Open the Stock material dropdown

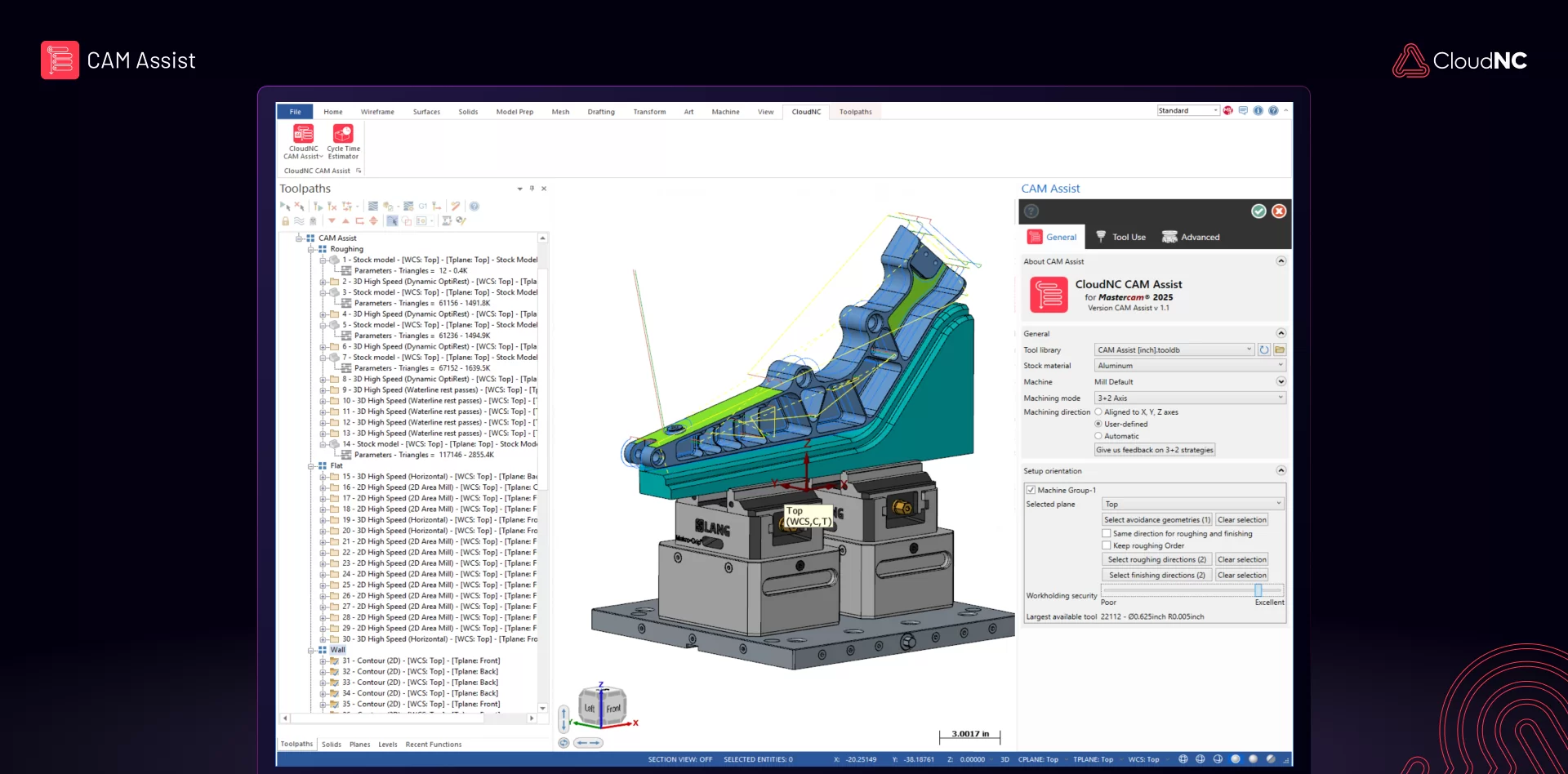[x=1190, y=366]
